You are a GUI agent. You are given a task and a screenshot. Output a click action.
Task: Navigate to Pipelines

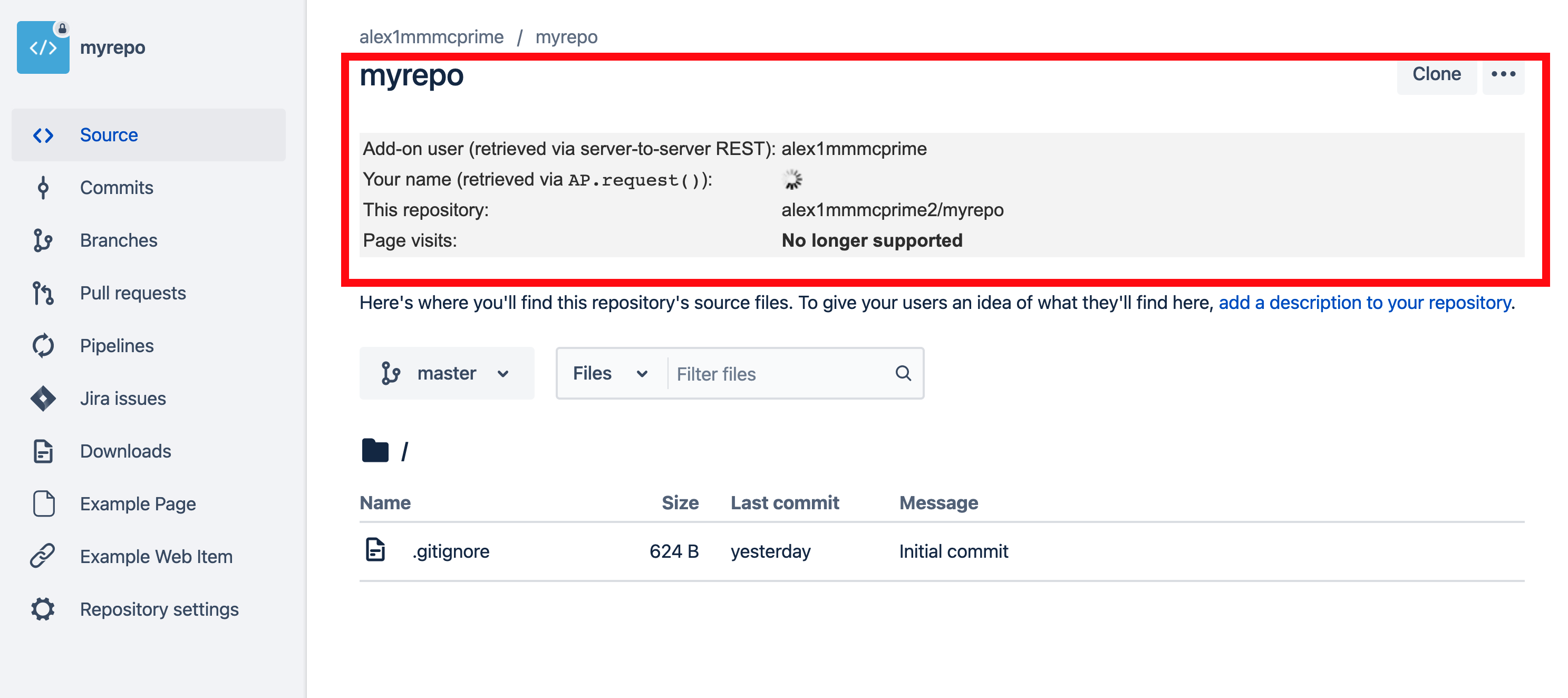coord(149,346)
